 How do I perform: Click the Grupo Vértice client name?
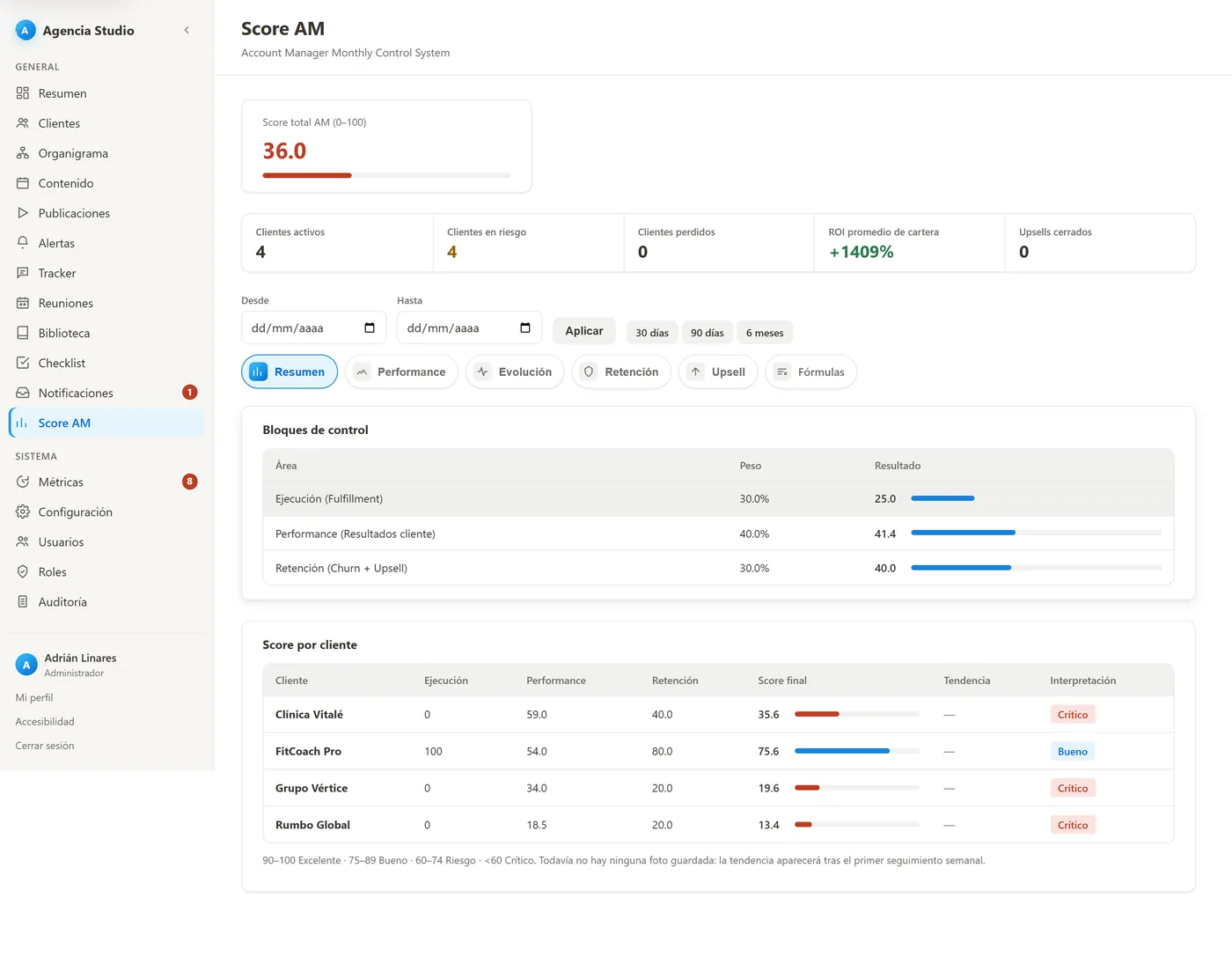pos(312,788)
